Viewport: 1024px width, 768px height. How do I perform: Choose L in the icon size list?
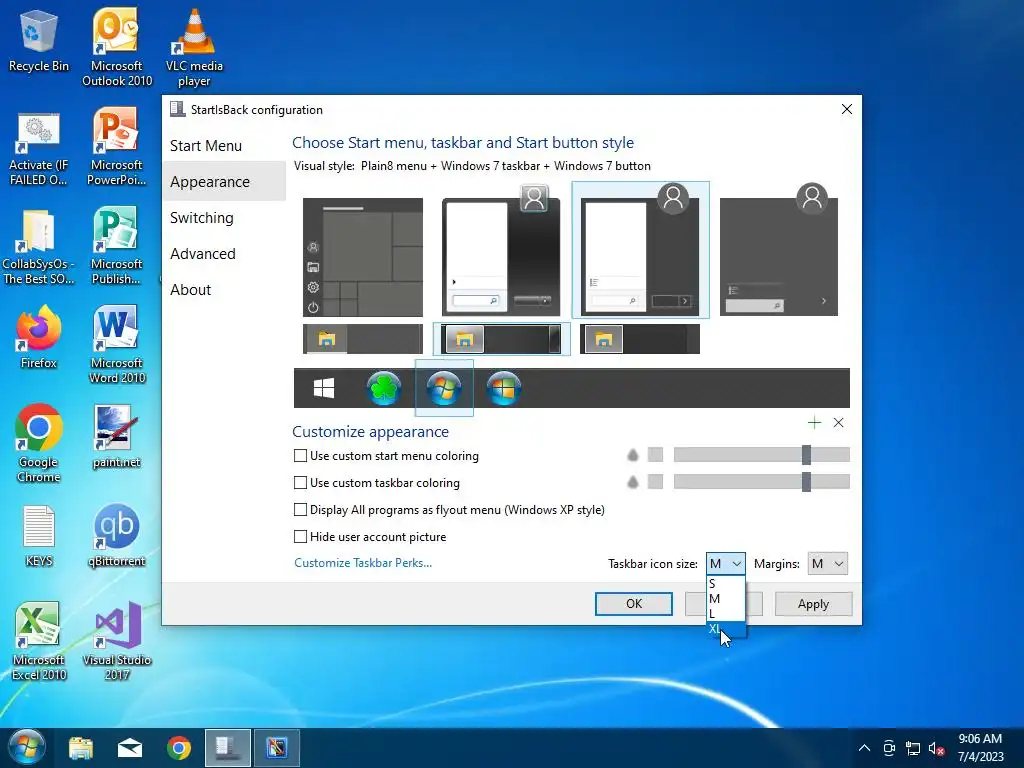(x=726, y=613)
